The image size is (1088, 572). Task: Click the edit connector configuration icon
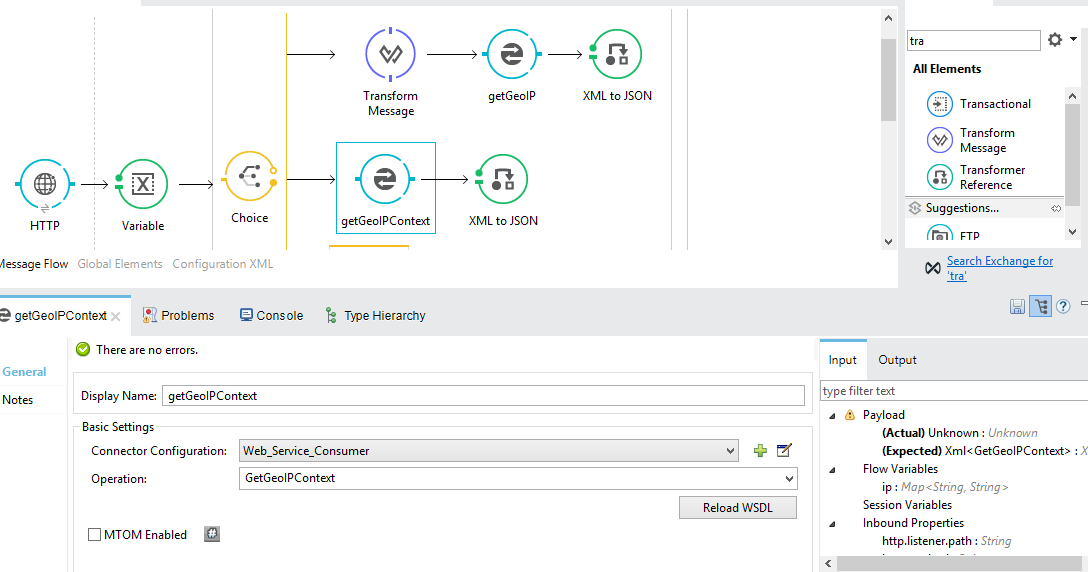click(x=784, y=451)
